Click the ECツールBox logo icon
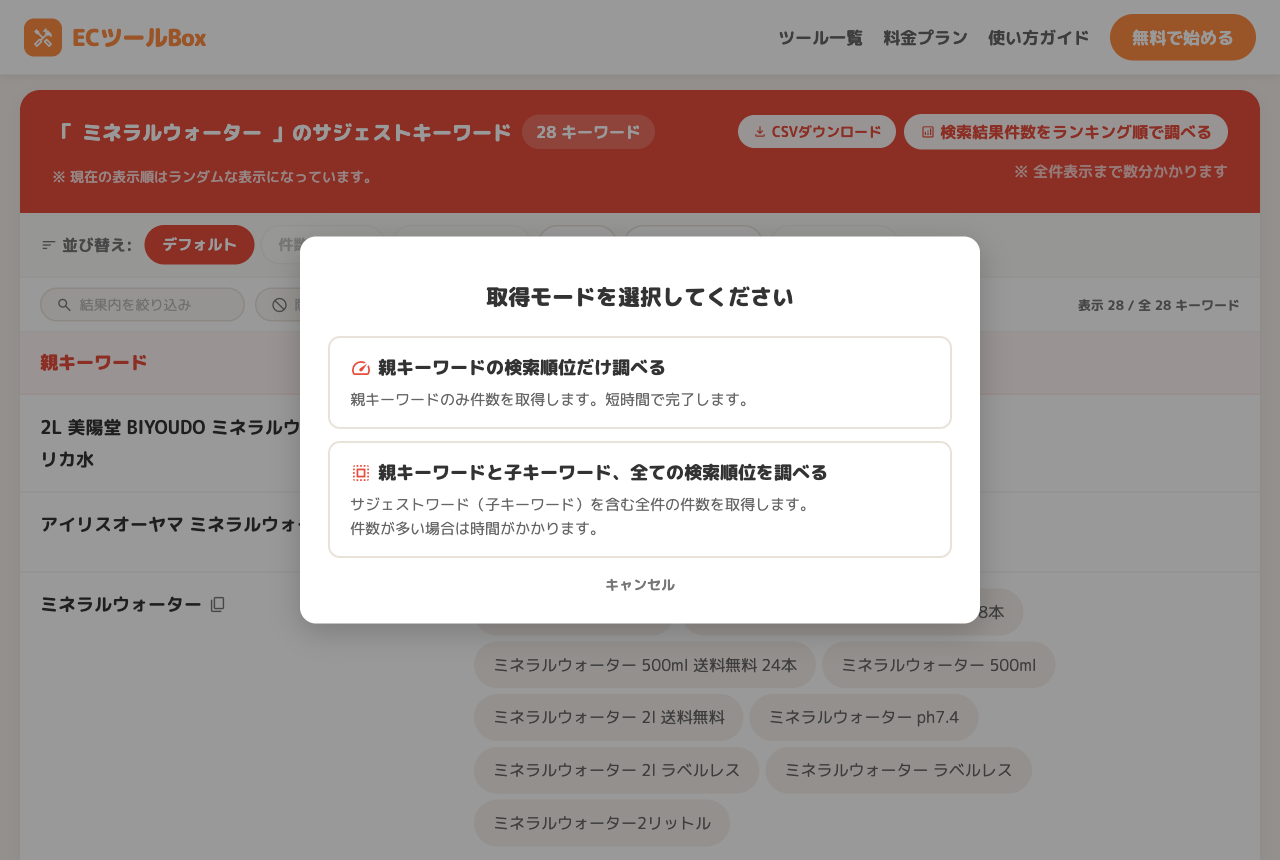This screenshot has width=1280, height=860. [43, 38]
